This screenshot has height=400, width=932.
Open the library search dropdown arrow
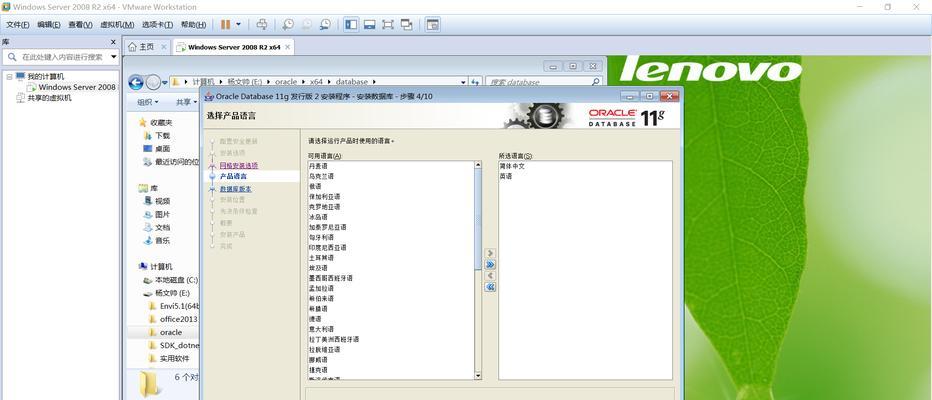[x=114, y=57]
